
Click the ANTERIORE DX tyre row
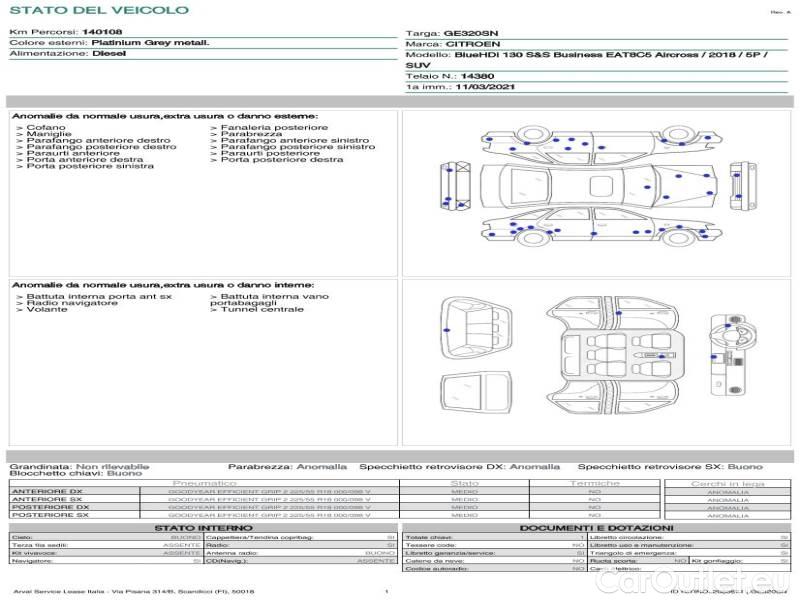coord(200,491)
